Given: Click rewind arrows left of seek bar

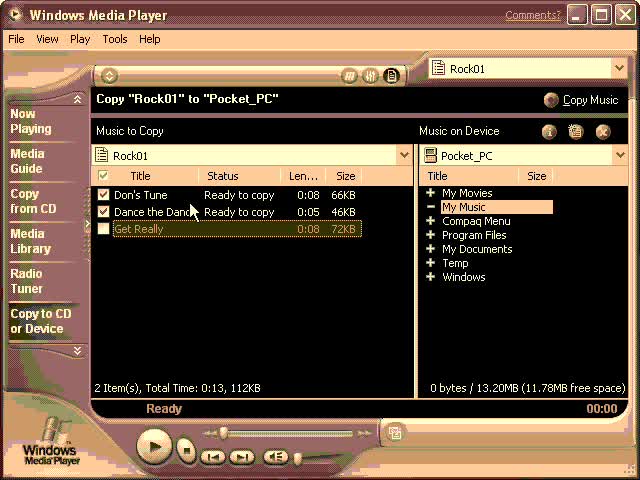Looking at the screenshot, I should tap(210, 433).
